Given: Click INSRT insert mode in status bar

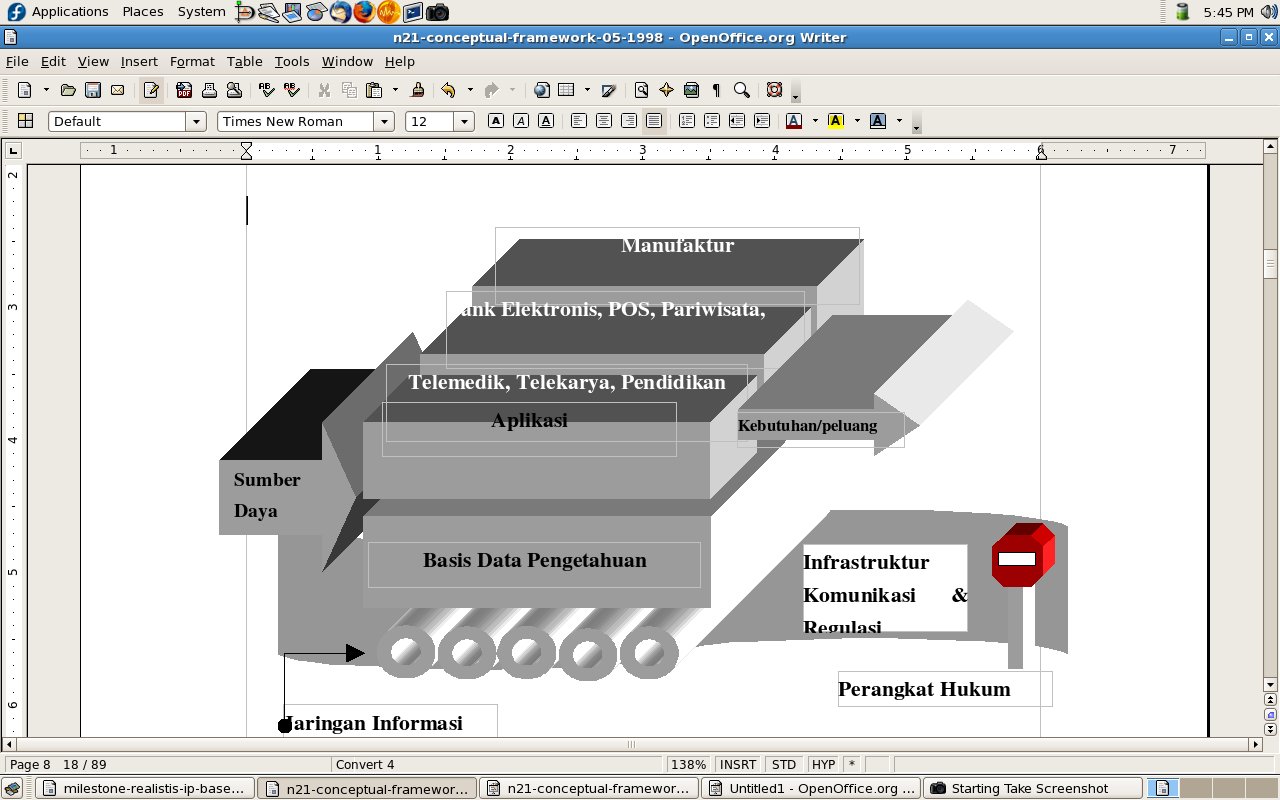Looking at the screenshot, I should [x=738, y=764].
